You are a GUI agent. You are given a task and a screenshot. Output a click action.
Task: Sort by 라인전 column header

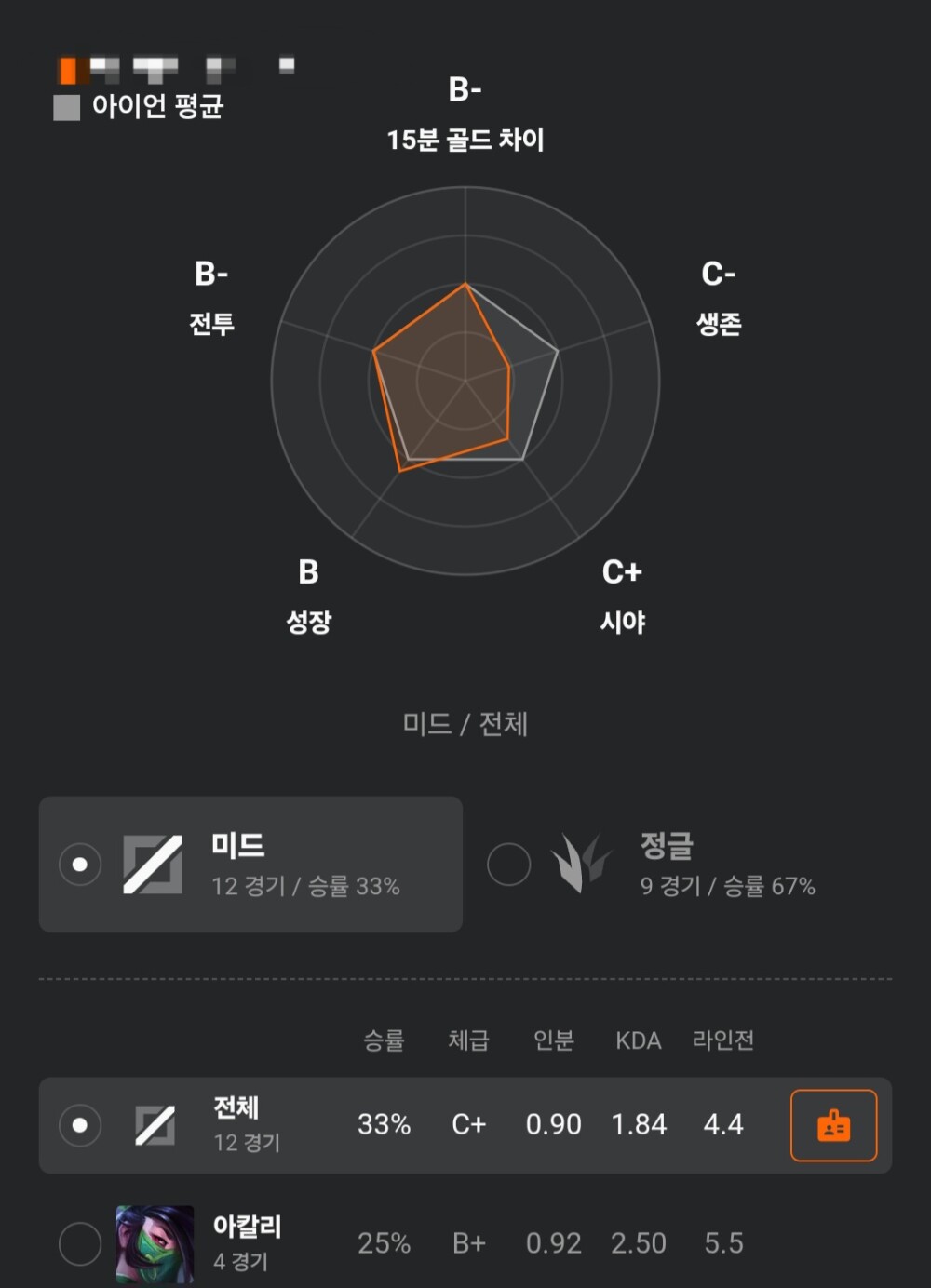723,1040
